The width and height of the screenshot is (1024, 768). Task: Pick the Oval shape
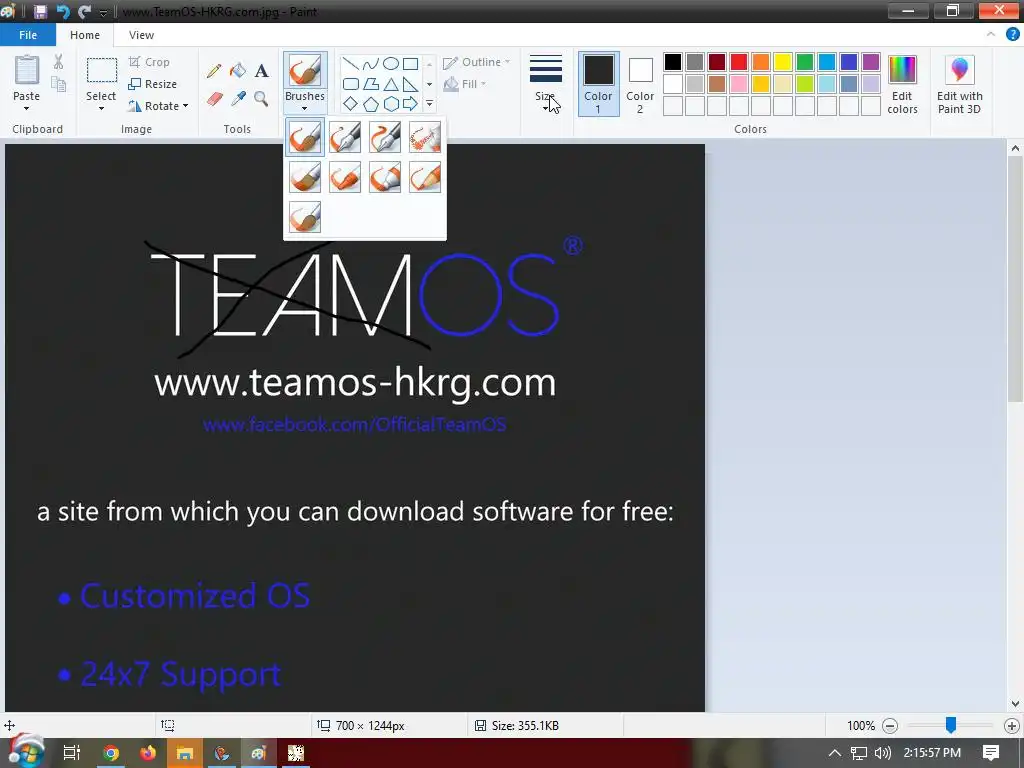click(391, 64)
